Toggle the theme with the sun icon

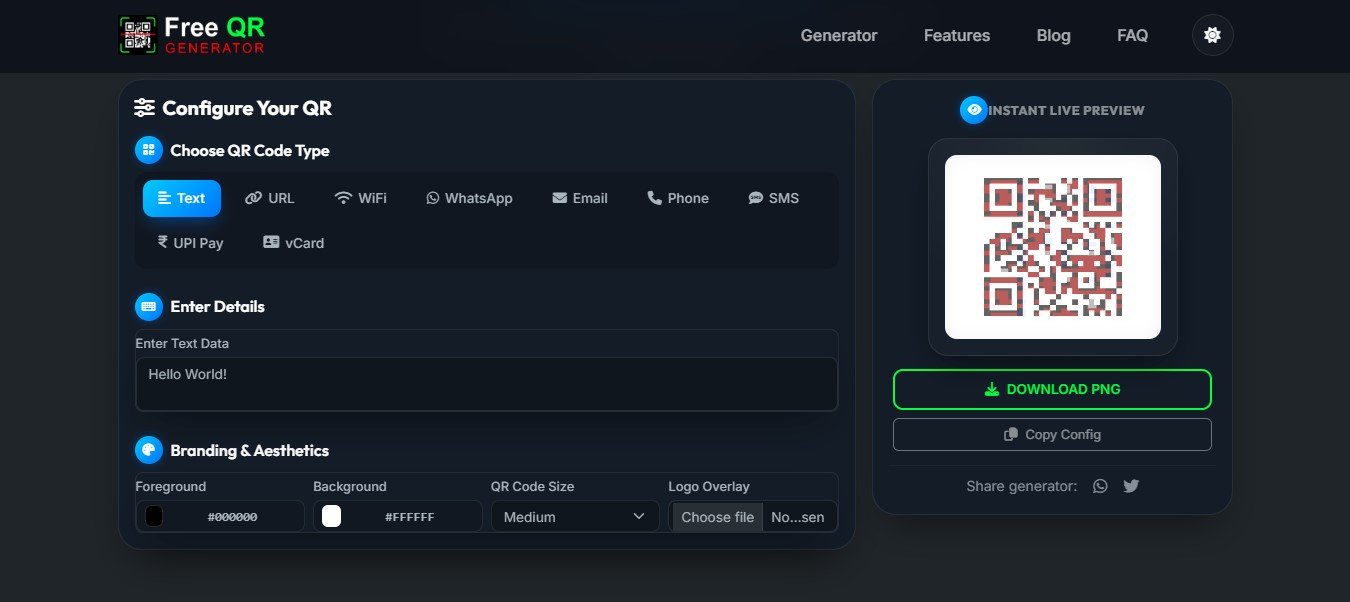pyautogui.click(x=1212, y=35)
